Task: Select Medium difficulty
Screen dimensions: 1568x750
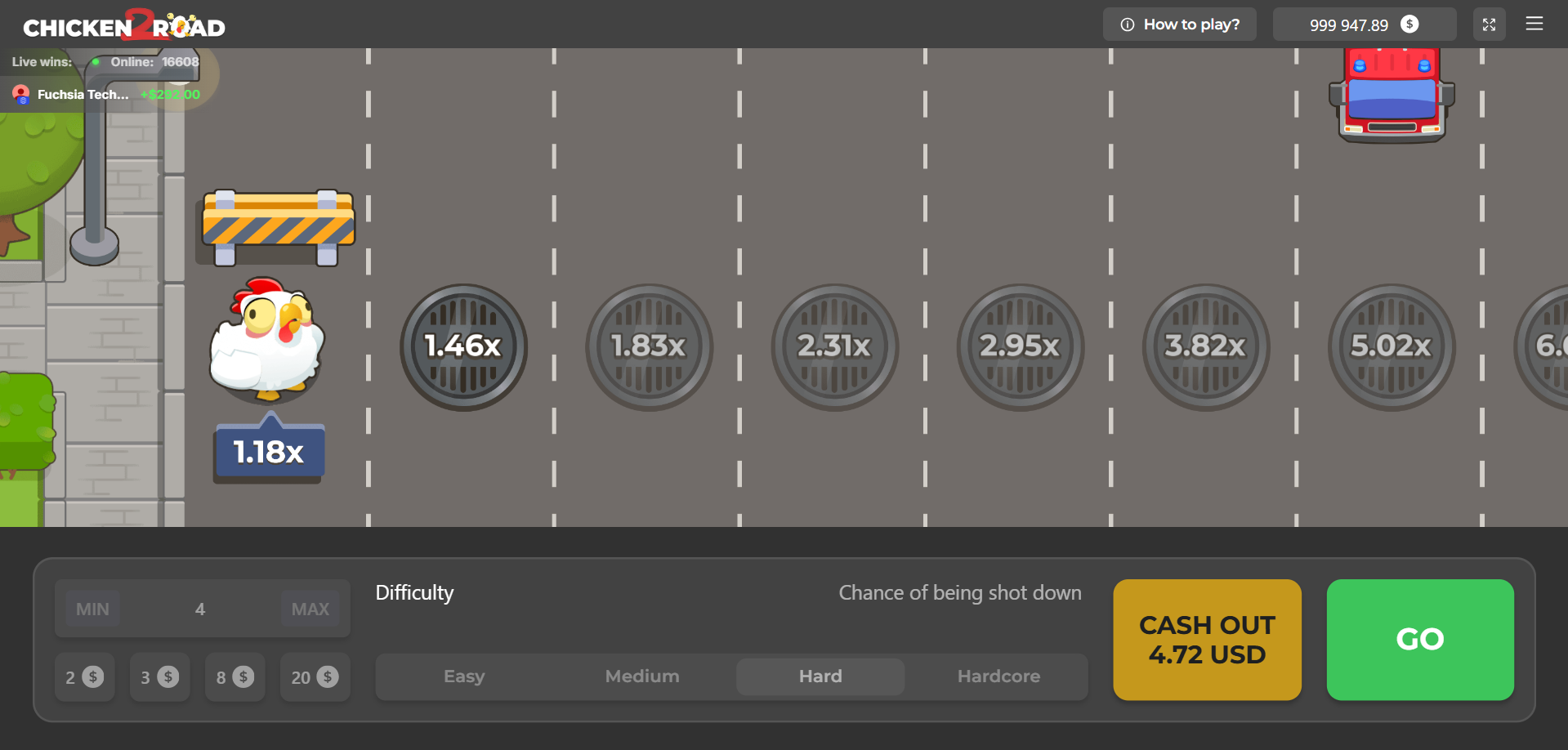Action: coord(642,676)
